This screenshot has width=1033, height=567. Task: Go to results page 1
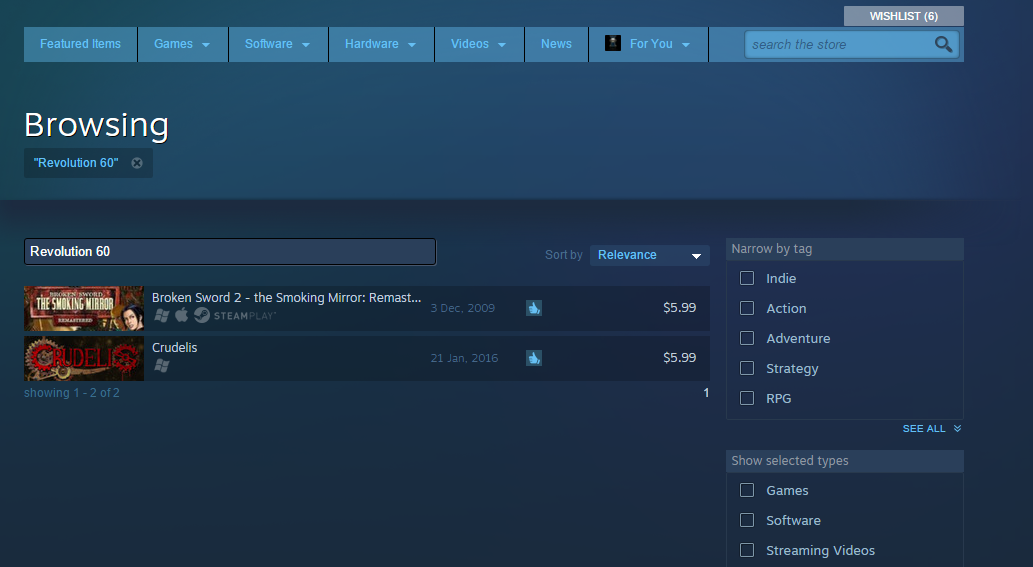coord(706,393)
